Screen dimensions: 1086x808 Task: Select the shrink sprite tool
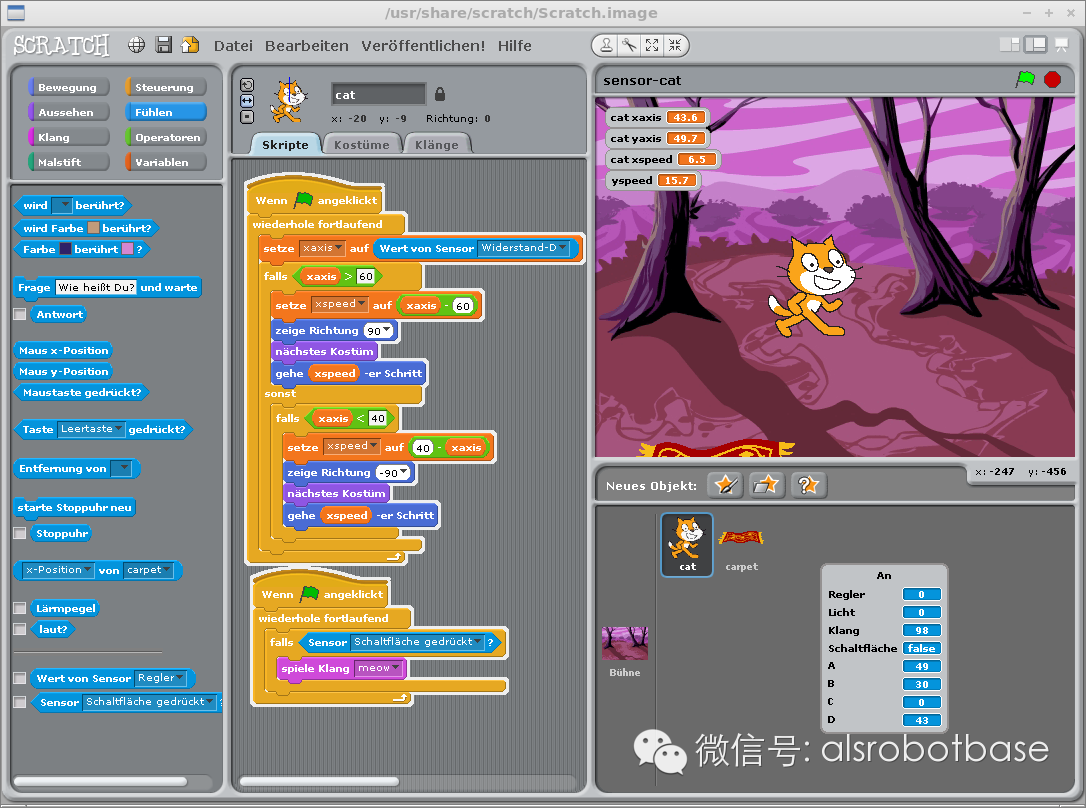click(675, 45)
